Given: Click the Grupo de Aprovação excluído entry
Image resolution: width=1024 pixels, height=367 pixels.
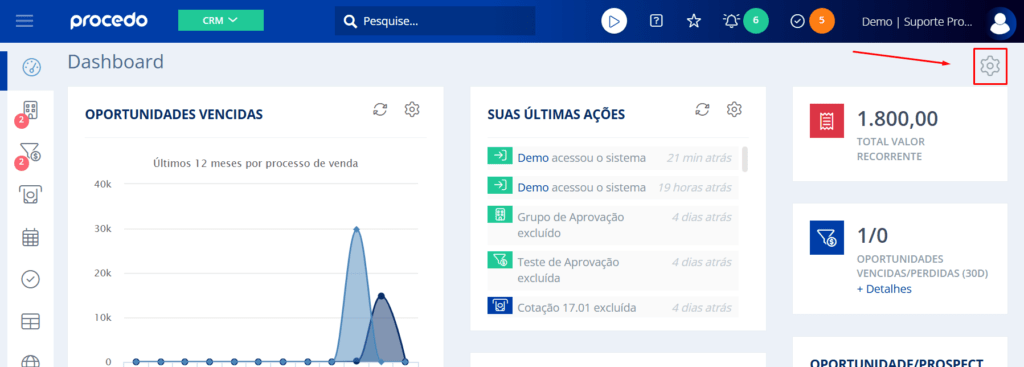Looking at the screenshot, I should [613, 225].
